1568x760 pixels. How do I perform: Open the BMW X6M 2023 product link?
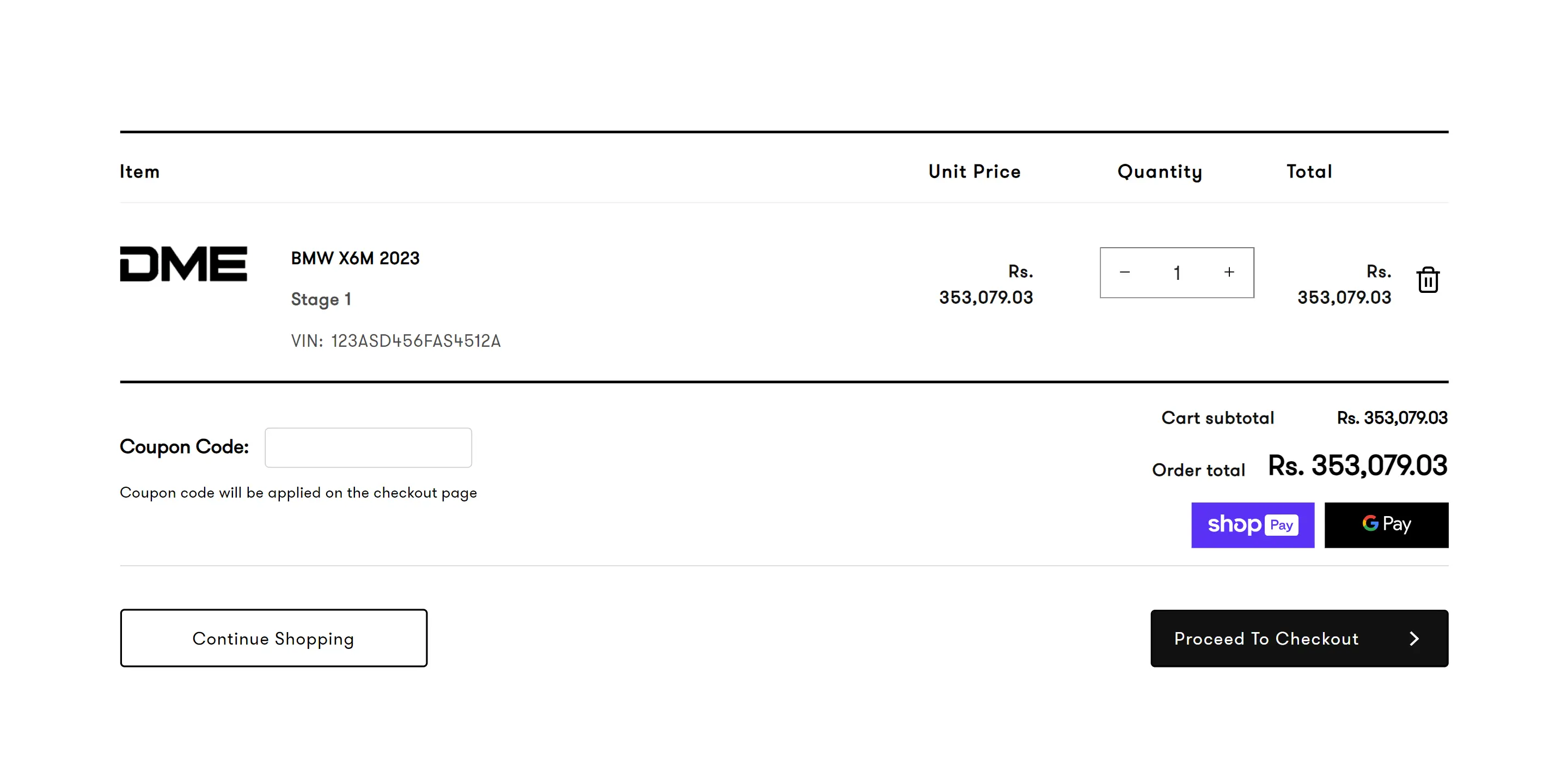click(x=355, y=259)
